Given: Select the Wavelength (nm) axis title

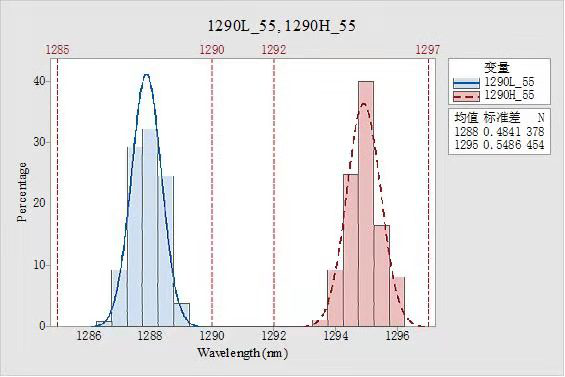Looking at the screenshot, I should click(x=243, y=353).
